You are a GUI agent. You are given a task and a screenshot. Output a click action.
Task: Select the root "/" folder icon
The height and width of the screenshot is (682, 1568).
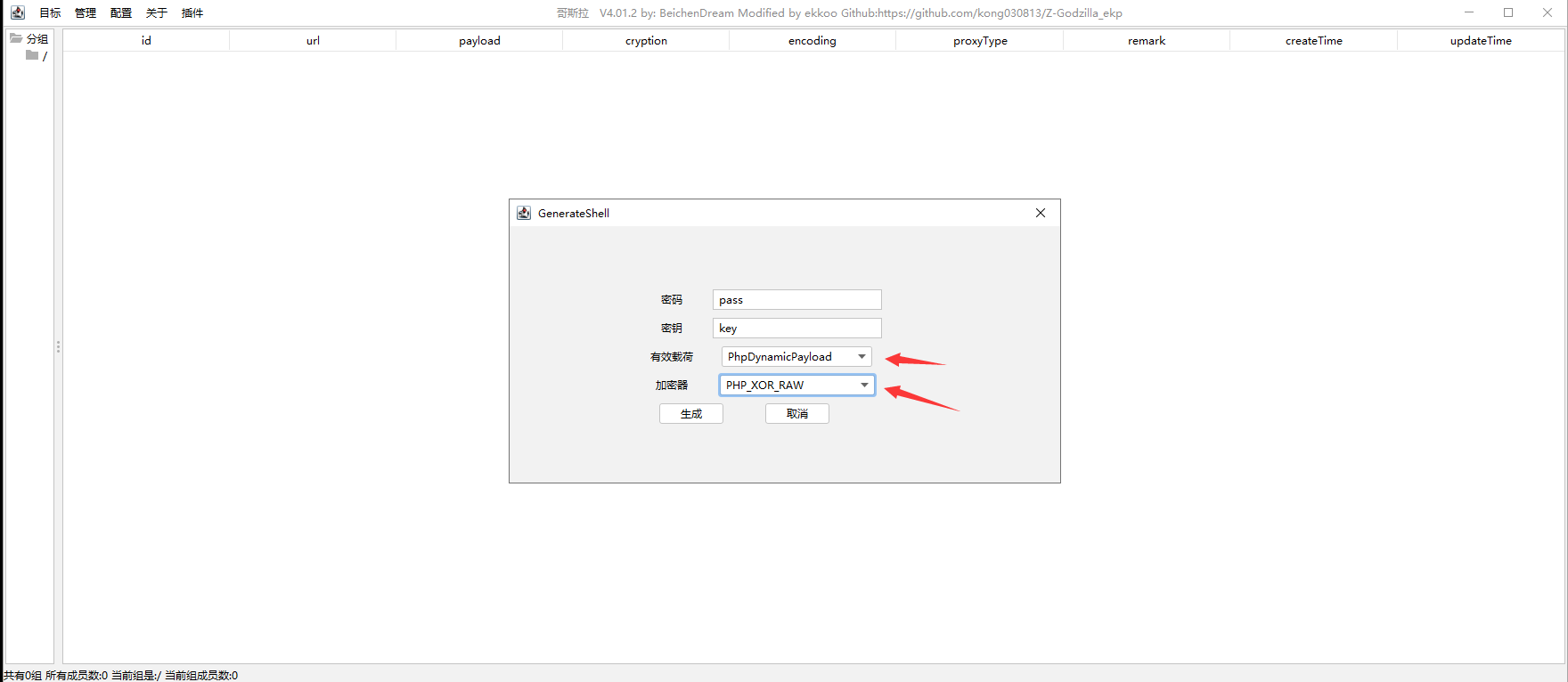click(x=32, y=55)
